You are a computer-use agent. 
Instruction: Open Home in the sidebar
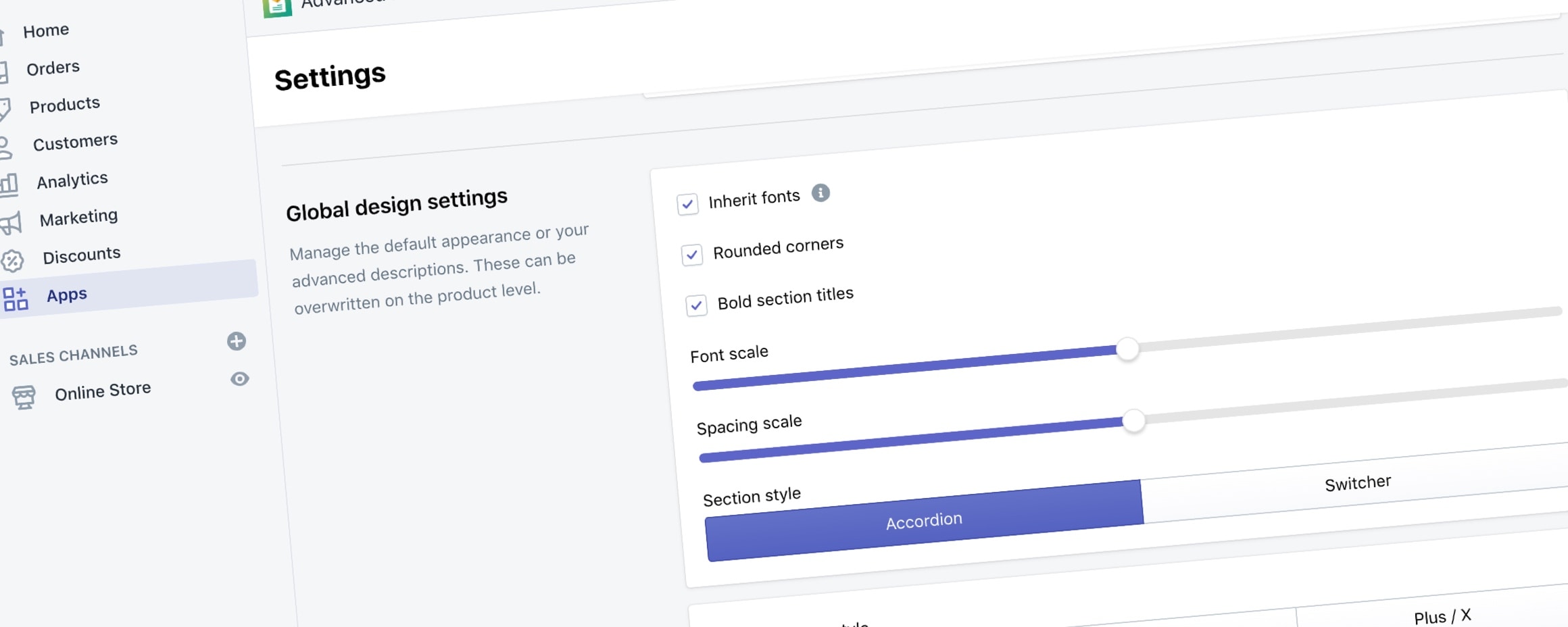point(46,30)
